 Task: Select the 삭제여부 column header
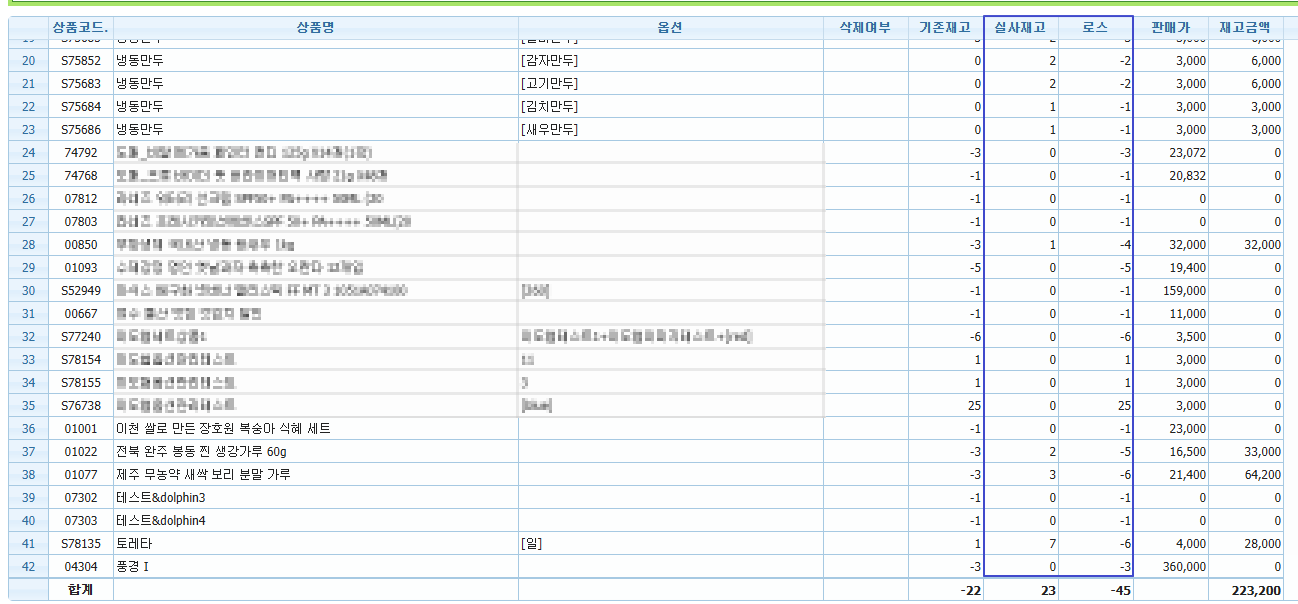click(x=865, y=28)
